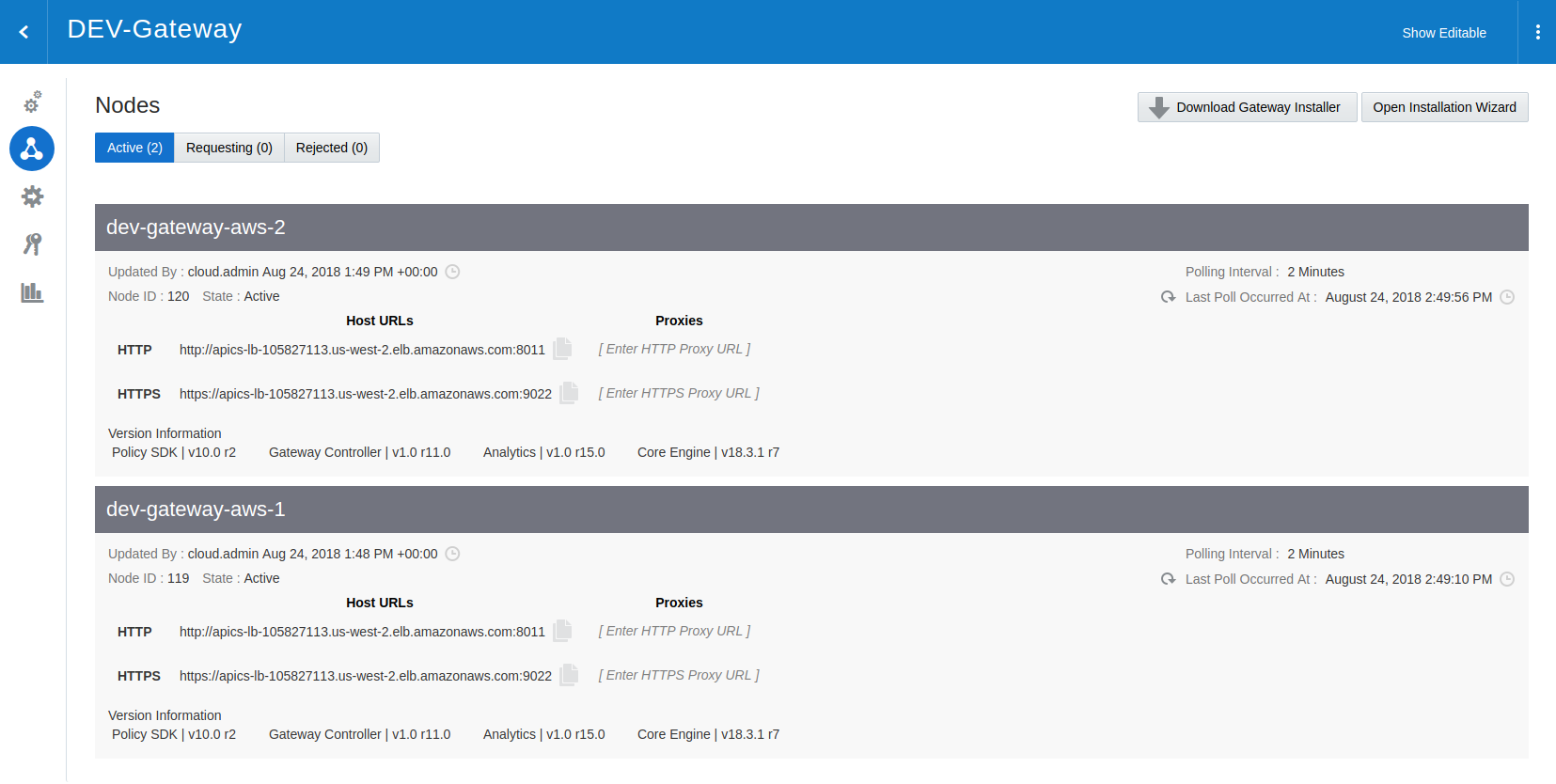The image size is (1556, 784).
Task: Toggle Show Editable mode
Action: tap(1443, 33)
